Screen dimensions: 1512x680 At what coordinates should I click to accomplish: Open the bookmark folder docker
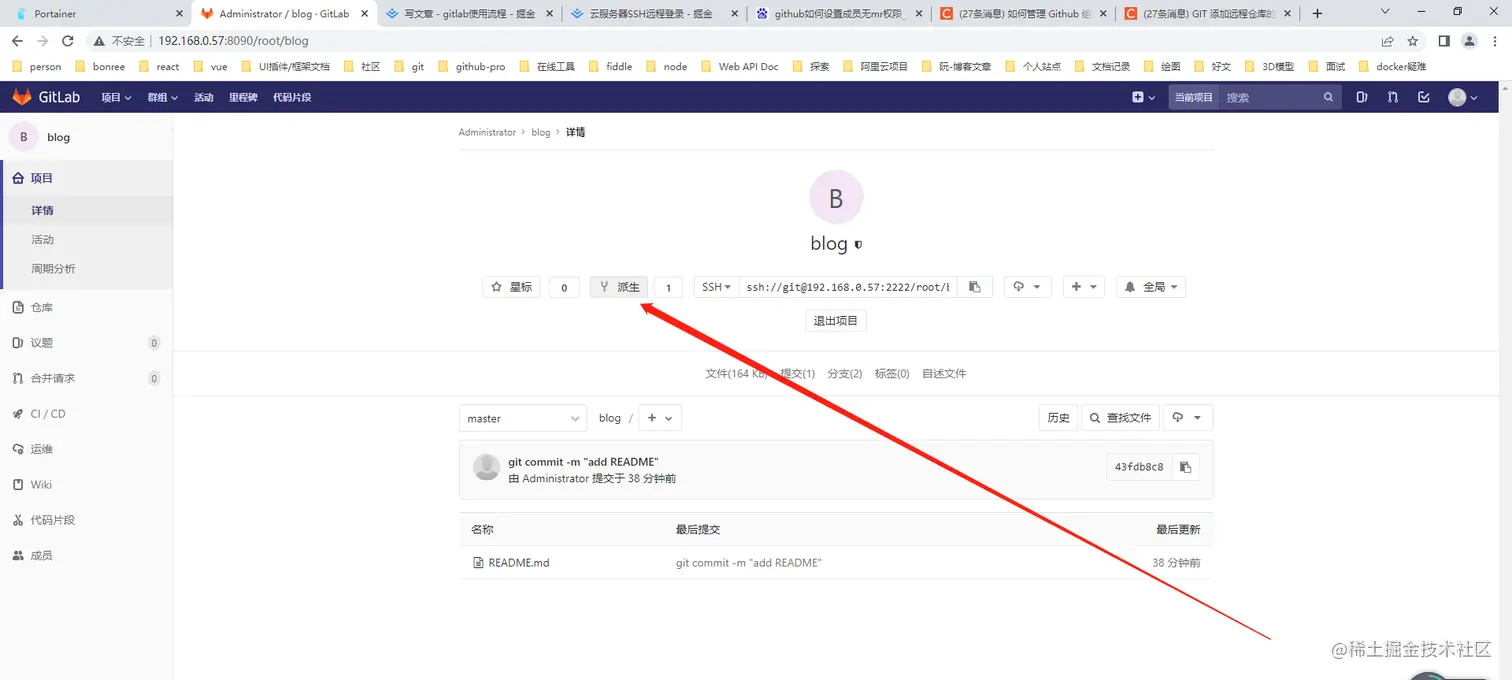(x=1393, y=66)
